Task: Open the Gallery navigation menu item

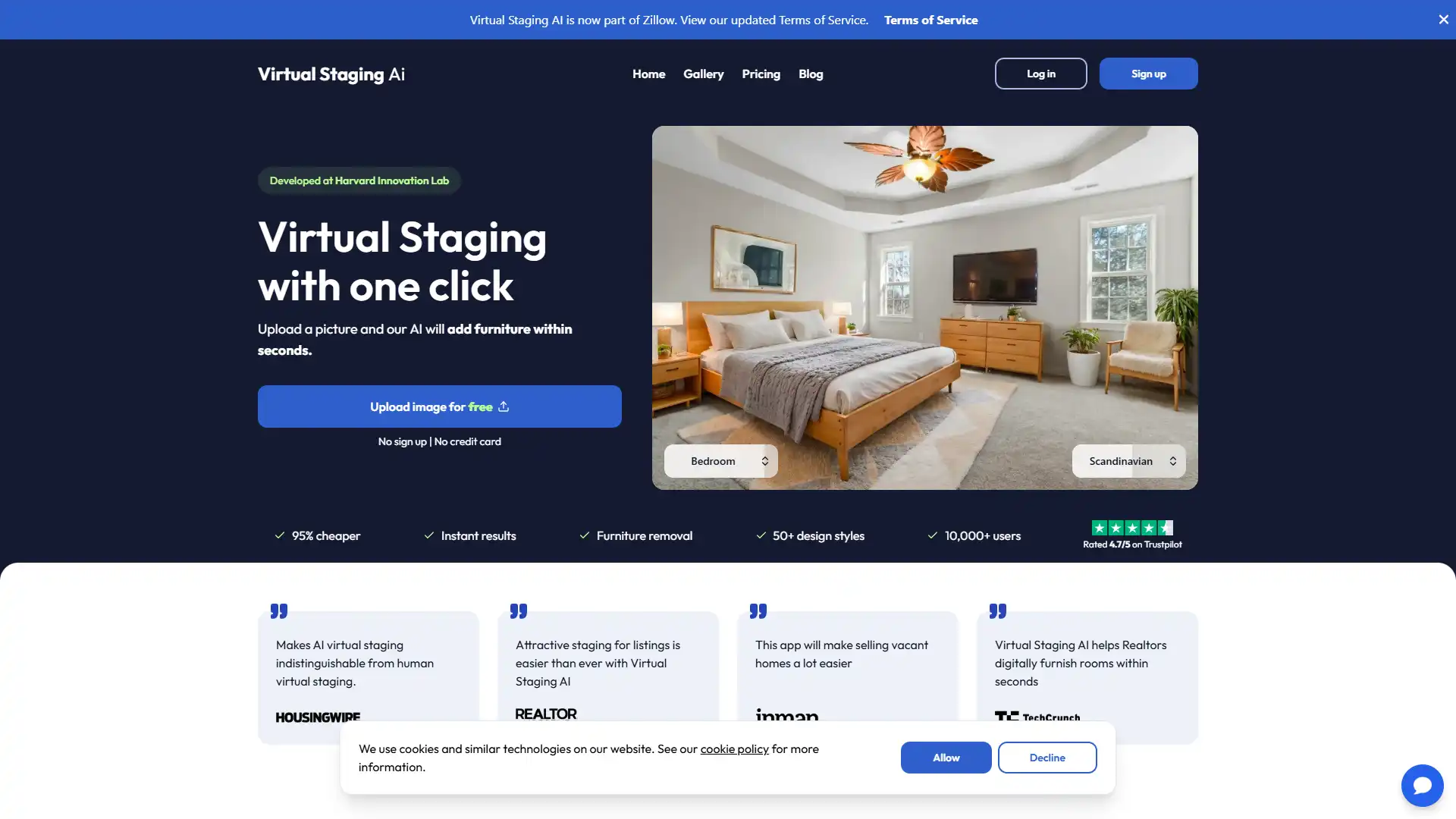Action: 703,73
